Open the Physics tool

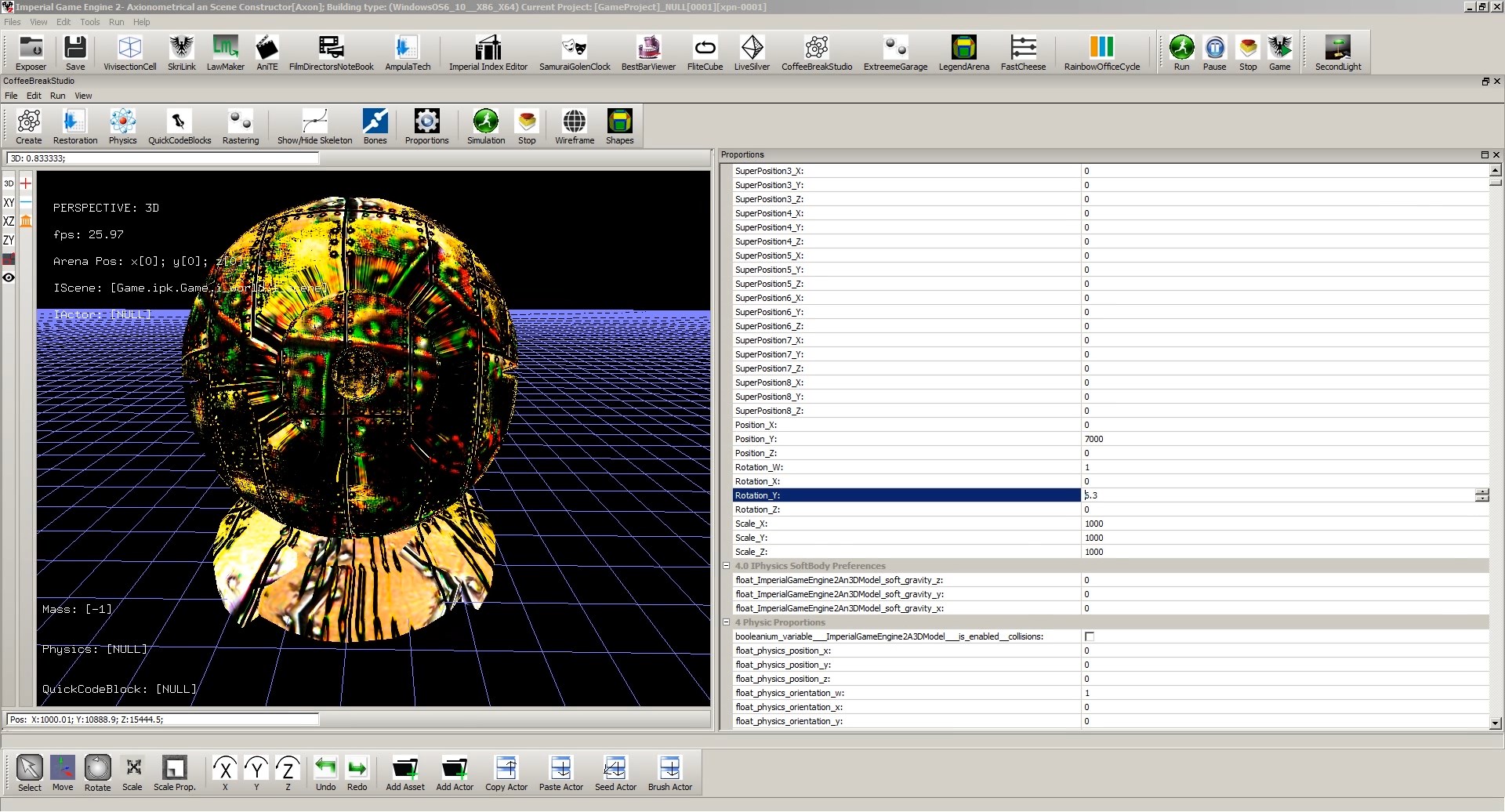coord(122,126)
